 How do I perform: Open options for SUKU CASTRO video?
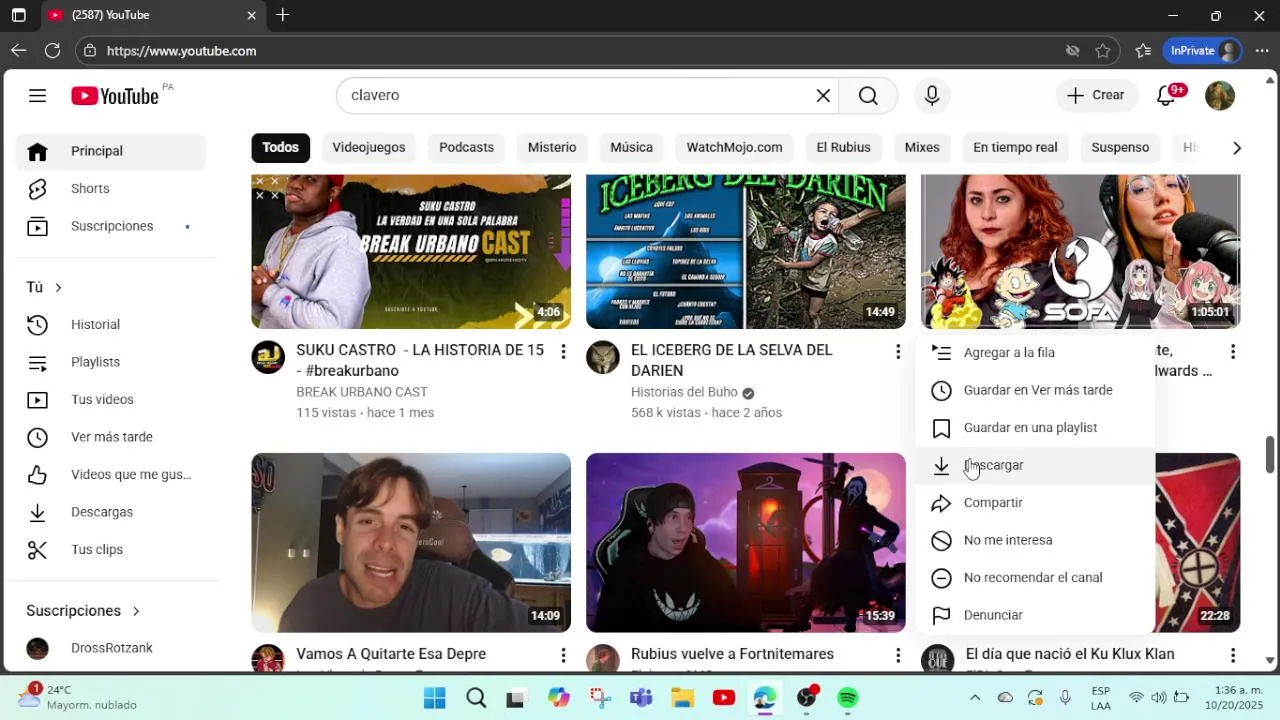tap(563, 352)
